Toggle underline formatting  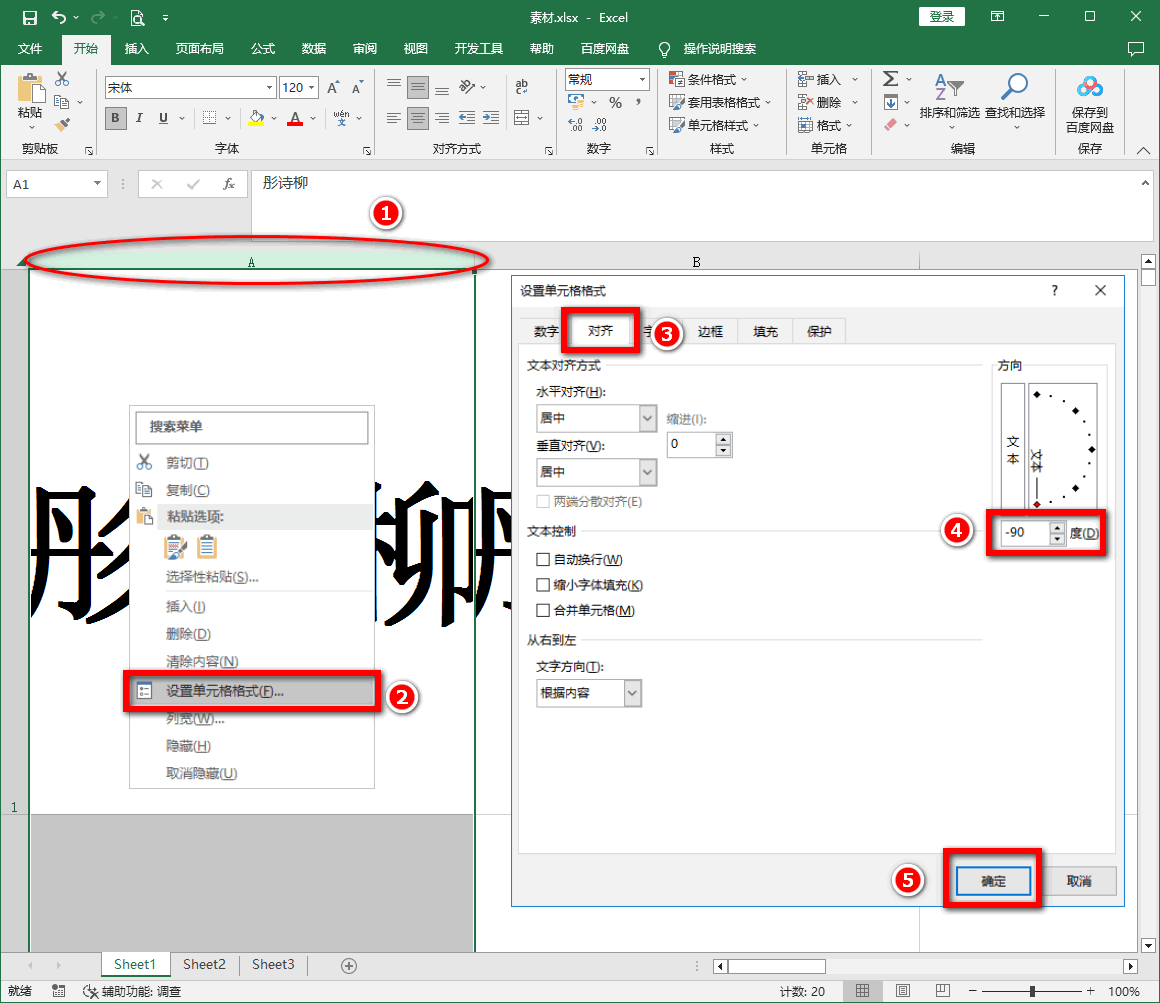point(163,118)
